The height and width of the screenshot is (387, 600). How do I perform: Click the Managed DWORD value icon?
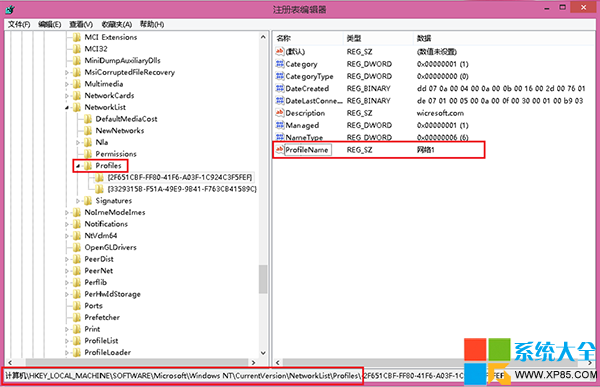[280, 125]
